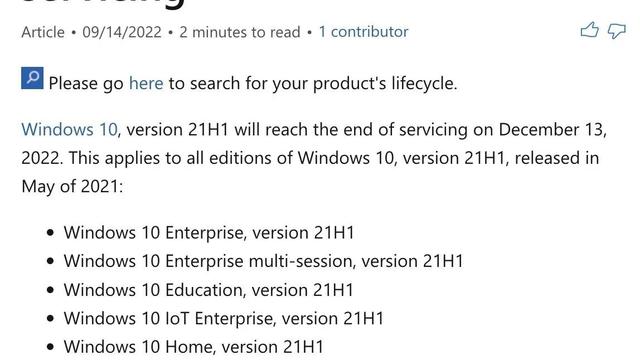The height and width of the screenshot is (360, 640).
Task: Click the thumbs down feedback icon
Action: pos(616,31)
